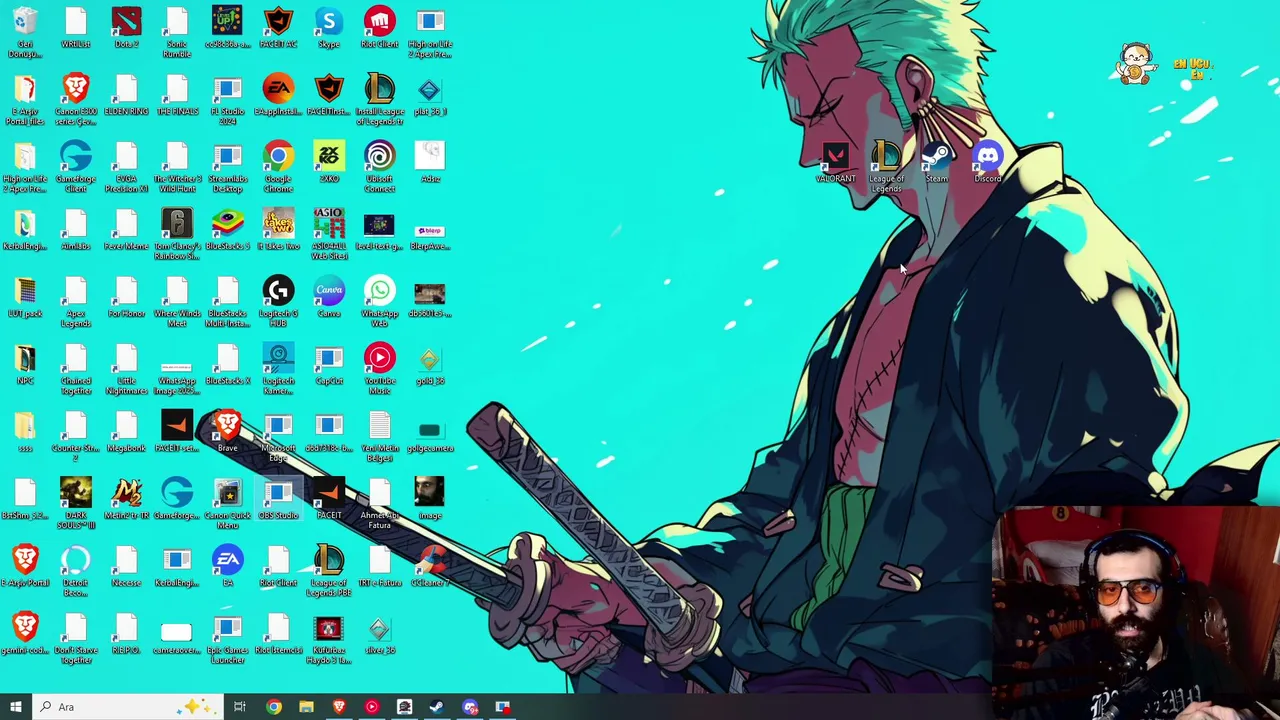Viewport: 1280px width, 720px height.
Task: Switch to Steam via its taskbar icon
Action: (x=437, y=707)
